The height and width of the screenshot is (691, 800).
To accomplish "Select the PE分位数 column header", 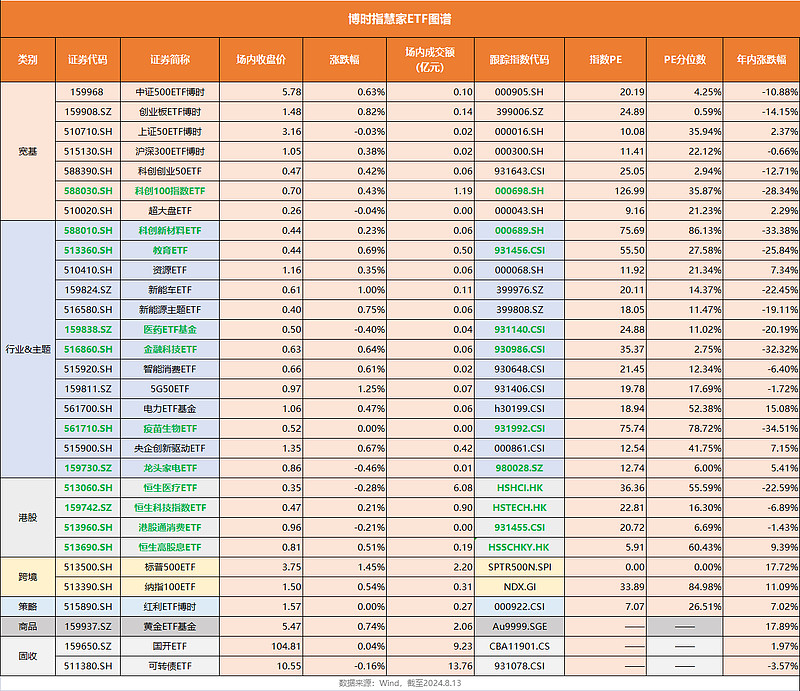I will (685, 60).
